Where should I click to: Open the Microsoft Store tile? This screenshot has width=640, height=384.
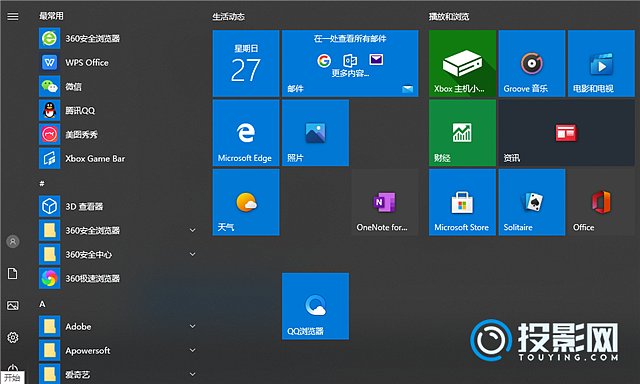coord(462,202)
